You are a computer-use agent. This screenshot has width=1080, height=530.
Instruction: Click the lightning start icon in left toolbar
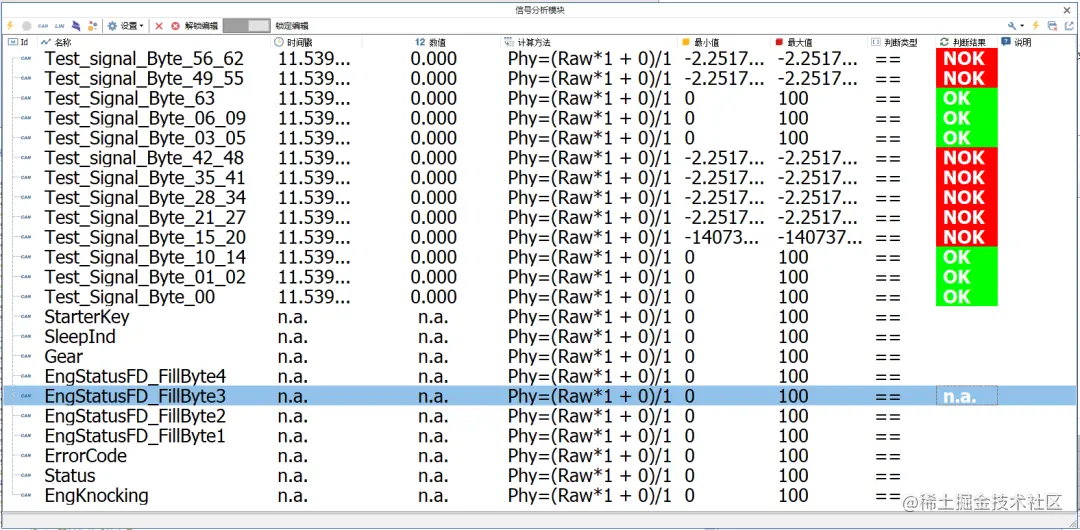[x=10, y=26]
